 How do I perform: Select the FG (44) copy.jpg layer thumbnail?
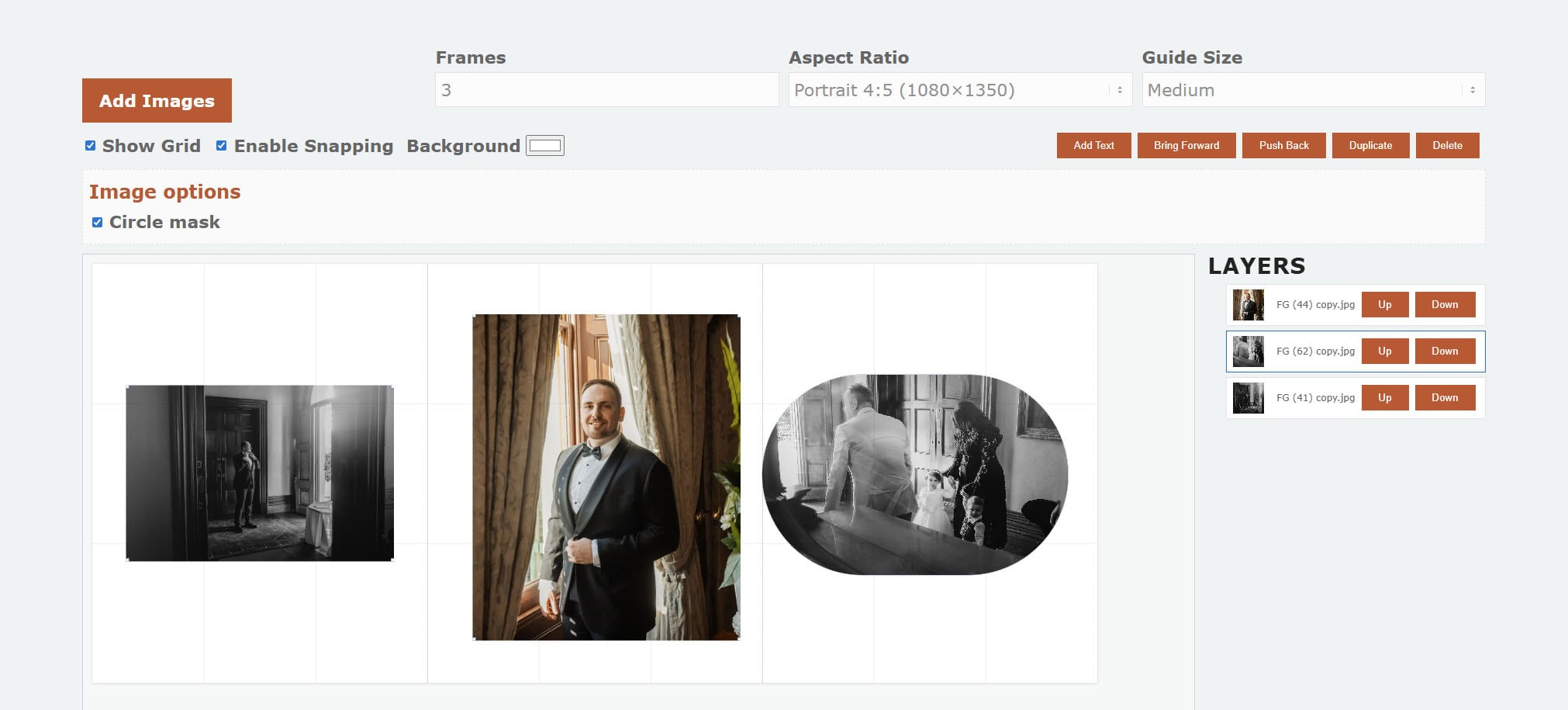tap(1249, 304)
